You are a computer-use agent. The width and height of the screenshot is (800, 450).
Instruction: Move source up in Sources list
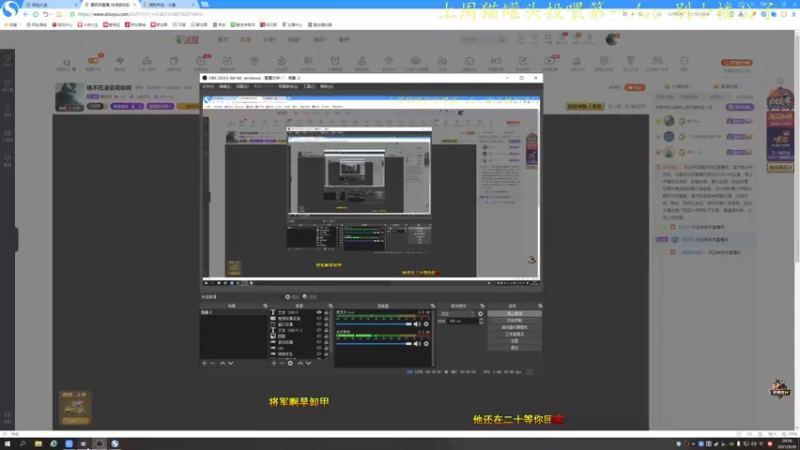pos(300,363)
